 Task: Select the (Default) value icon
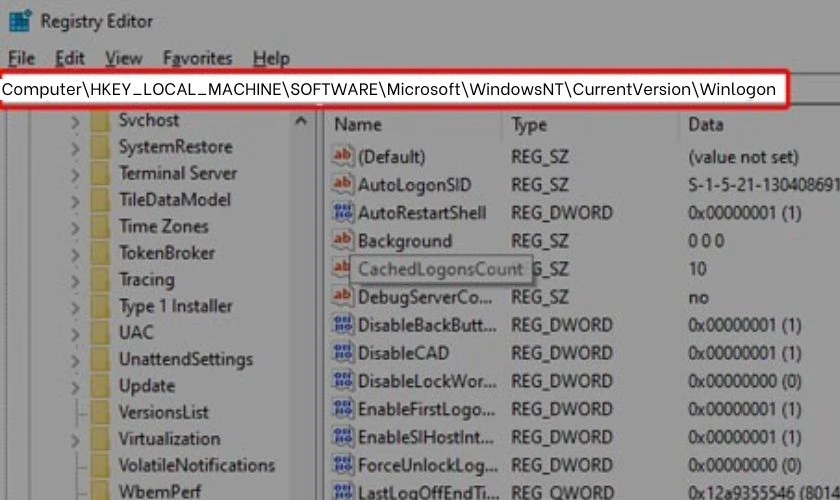(x=343, y=156)
